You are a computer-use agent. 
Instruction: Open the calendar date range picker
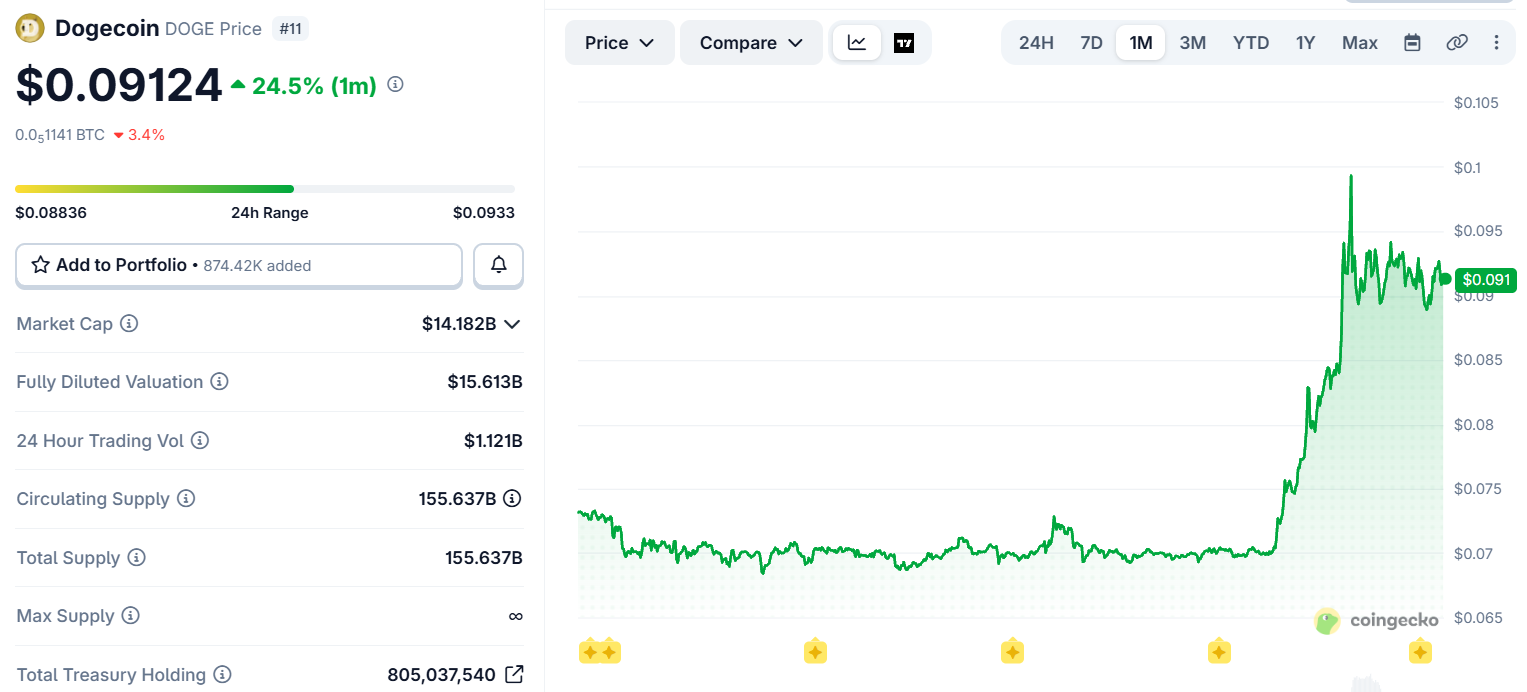pos(1412,42)
